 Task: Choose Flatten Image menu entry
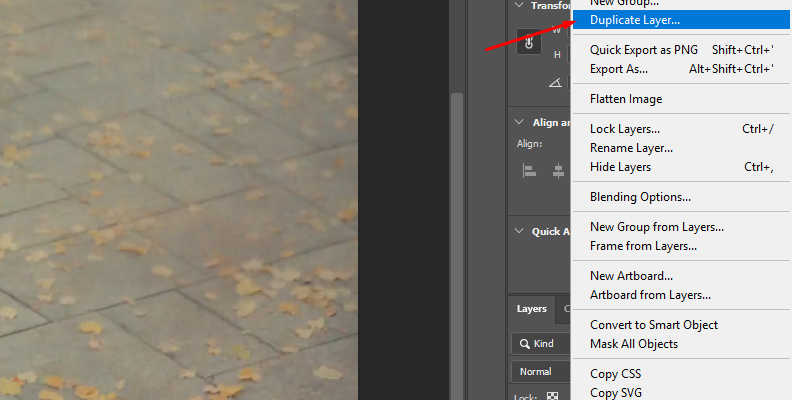pos(682,99)
